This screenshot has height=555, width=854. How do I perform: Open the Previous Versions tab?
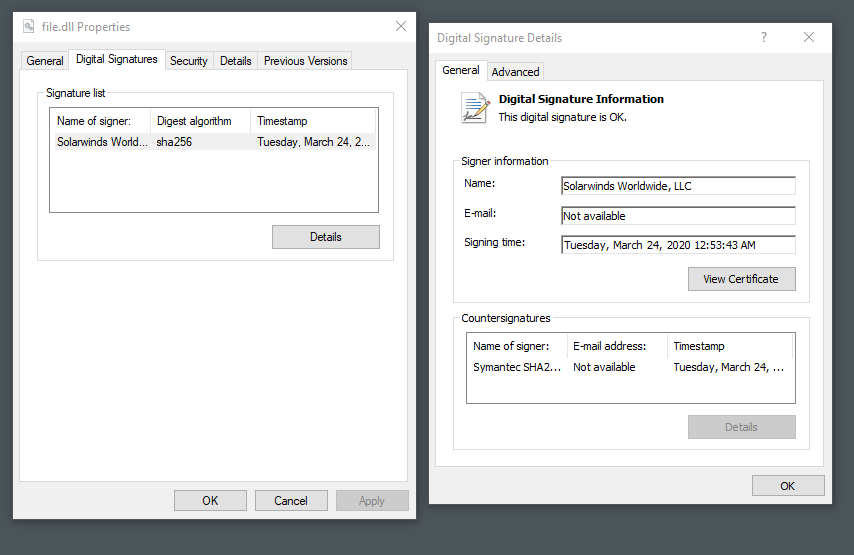pyautogui.click(x=305, y=61)
